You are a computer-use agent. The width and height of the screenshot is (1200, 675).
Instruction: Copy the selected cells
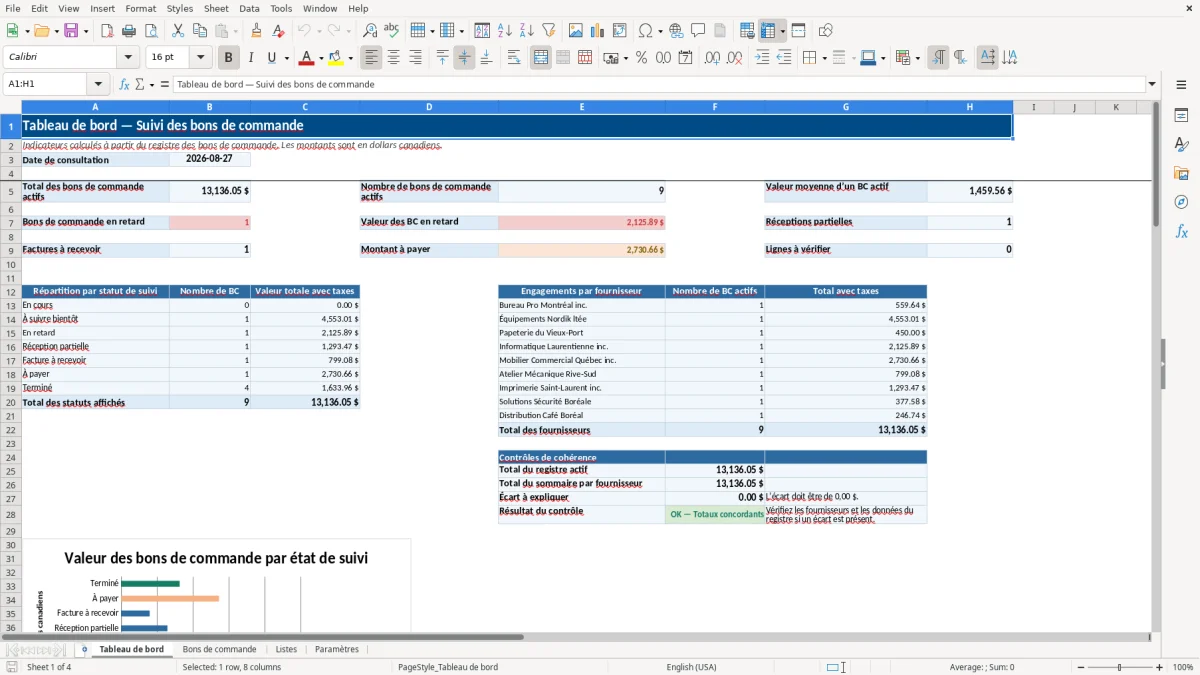[x=200, y=31]
